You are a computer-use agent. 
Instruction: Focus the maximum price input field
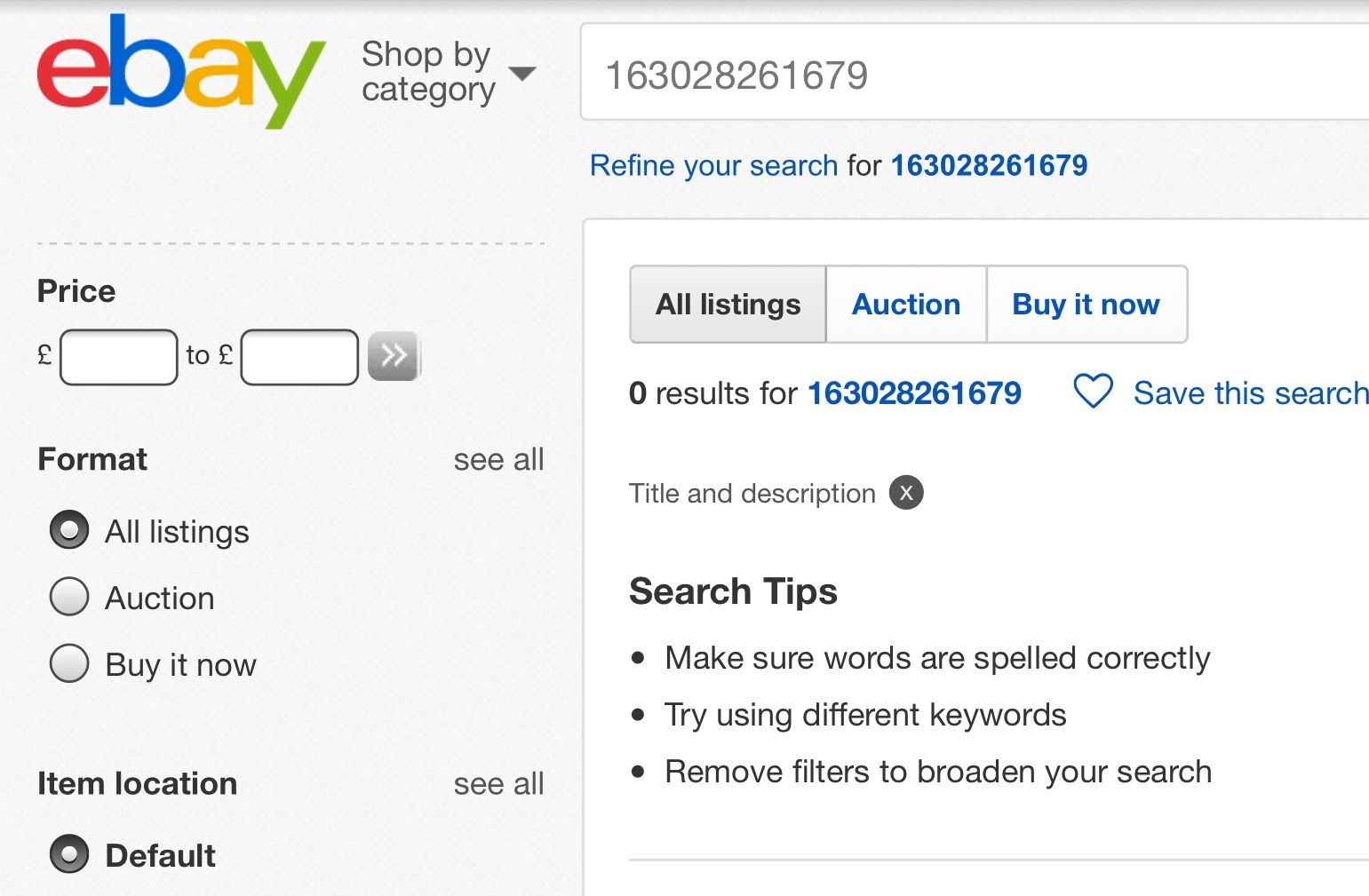point(299,357)
